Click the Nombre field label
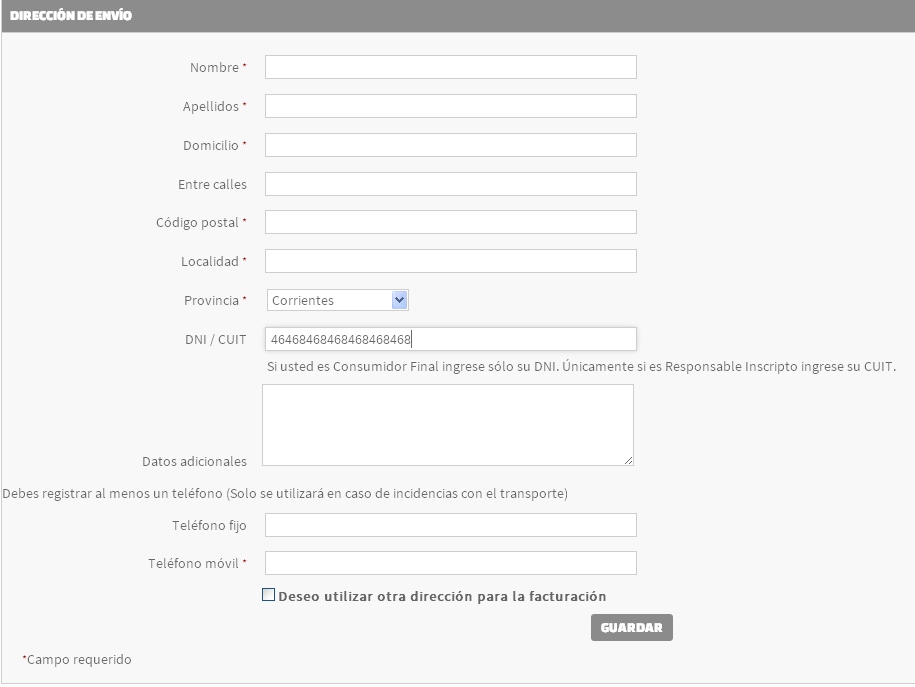 tap(214, 68)
